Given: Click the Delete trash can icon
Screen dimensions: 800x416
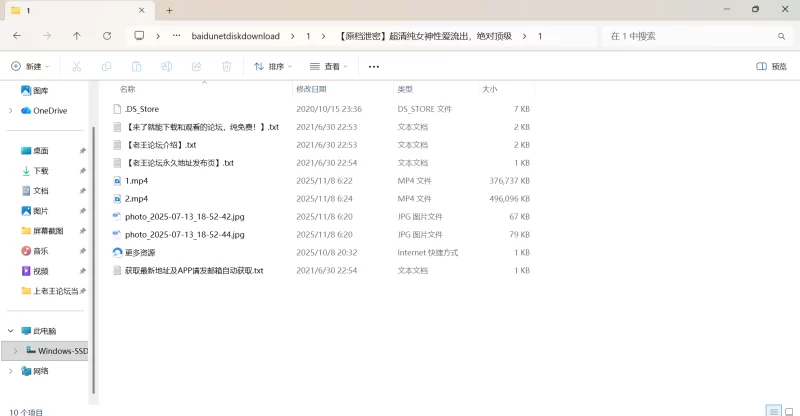Looking at the screenshot, I should (226, 67).
